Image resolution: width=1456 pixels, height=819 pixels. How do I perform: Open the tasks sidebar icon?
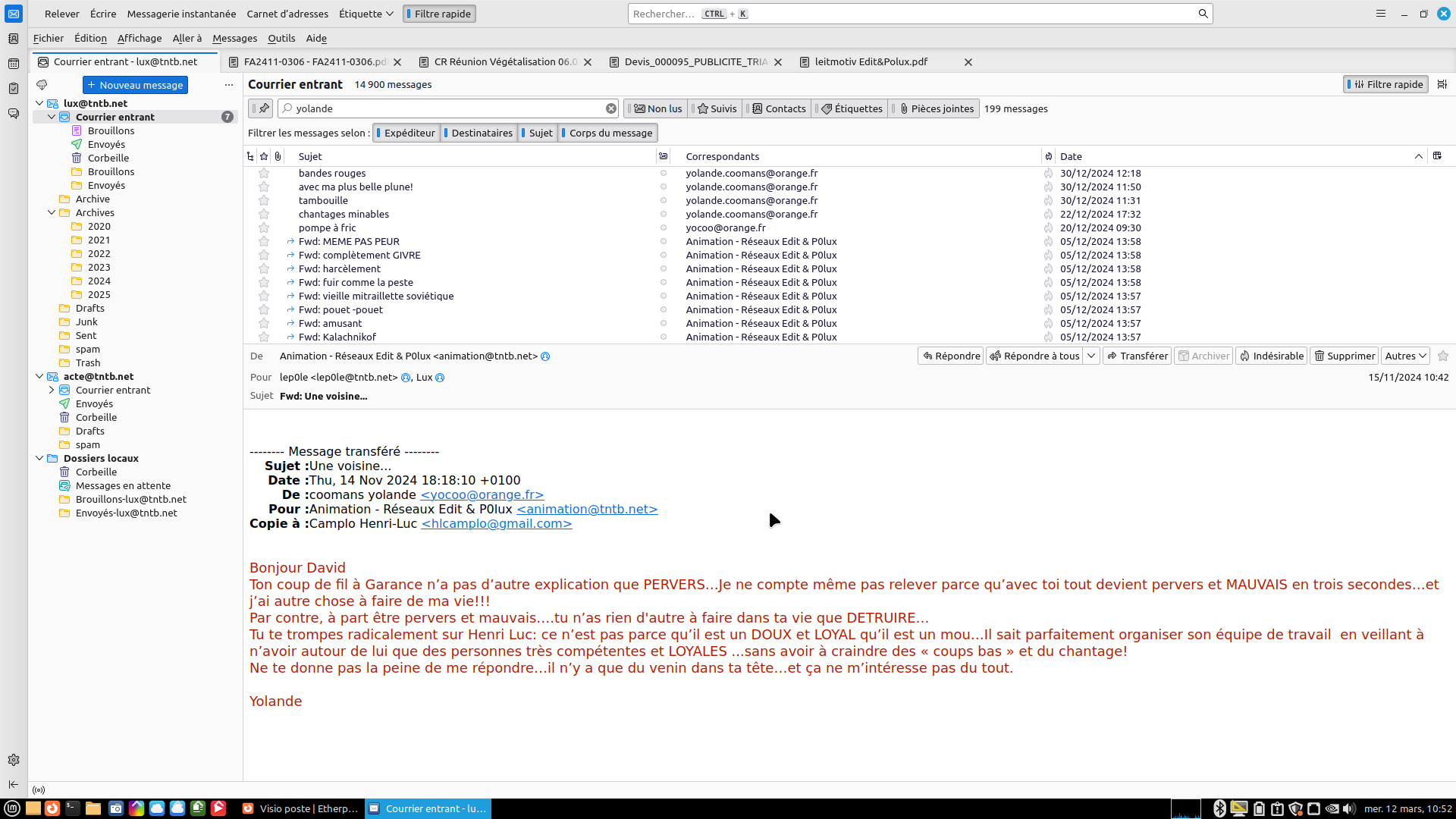click(x=14, y=89)
